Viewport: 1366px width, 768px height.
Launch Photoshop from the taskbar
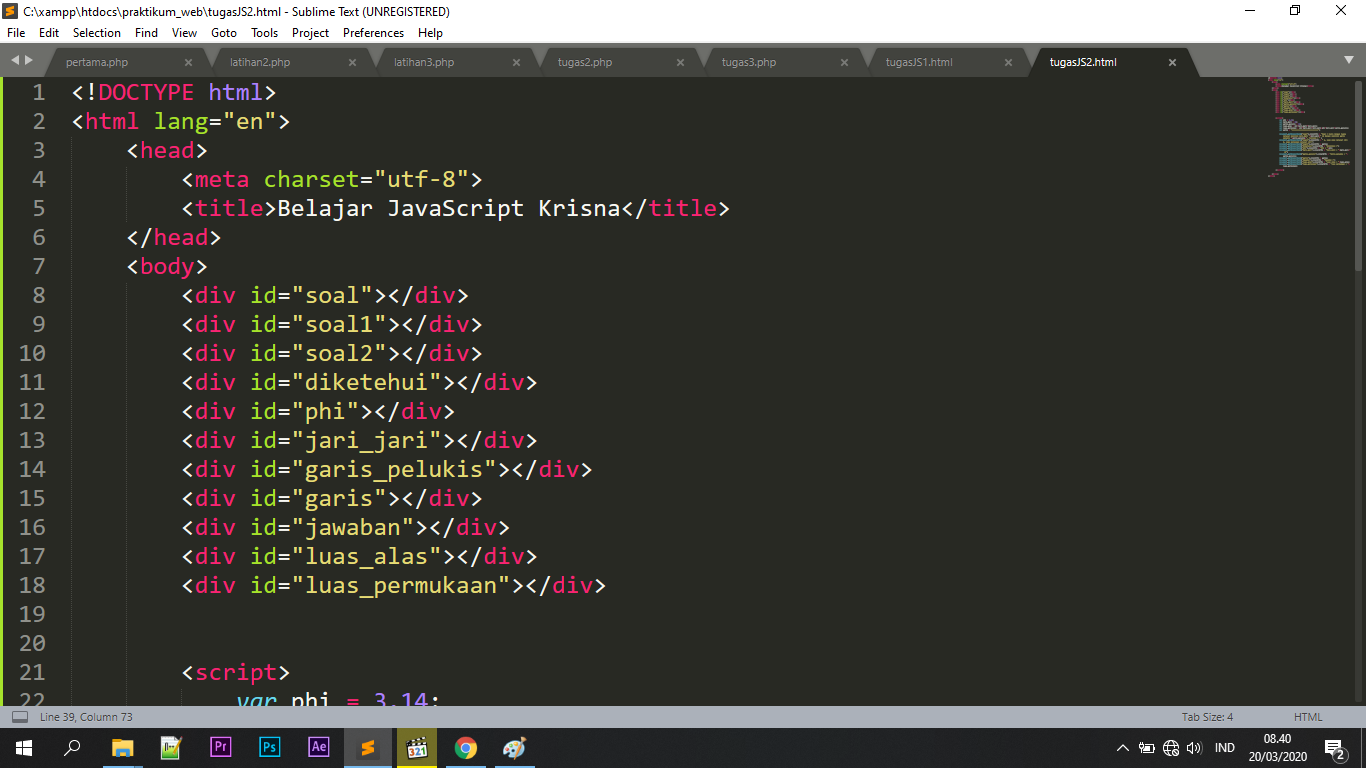pos(269,747)
